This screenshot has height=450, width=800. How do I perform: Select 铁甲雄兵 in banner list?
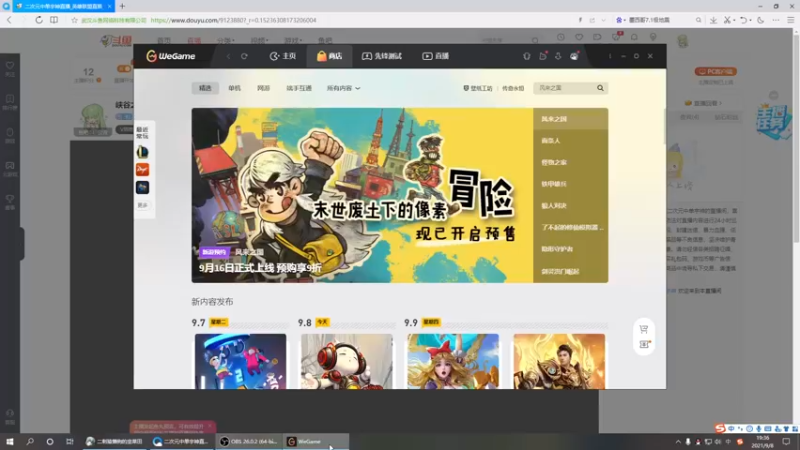570,184
